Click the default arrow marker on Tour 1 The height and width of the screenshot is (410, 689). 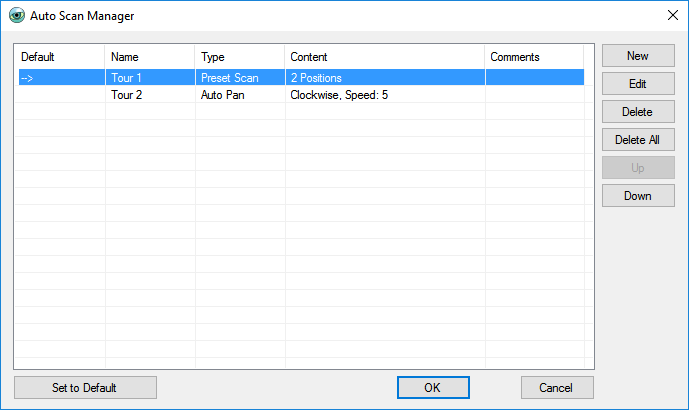[x=27, y=78]
